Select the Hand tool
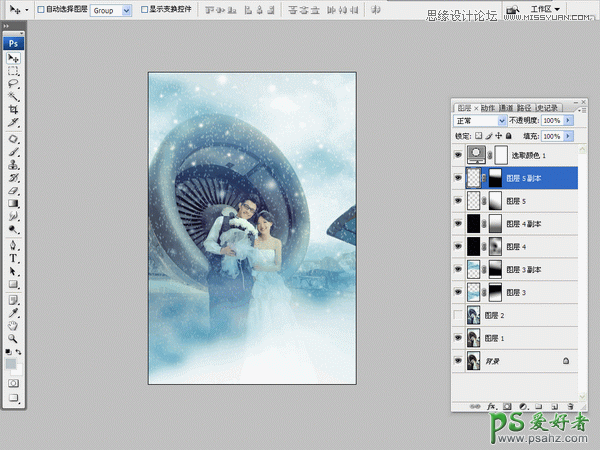Screen dimensions: 600x450 point(14,325)
